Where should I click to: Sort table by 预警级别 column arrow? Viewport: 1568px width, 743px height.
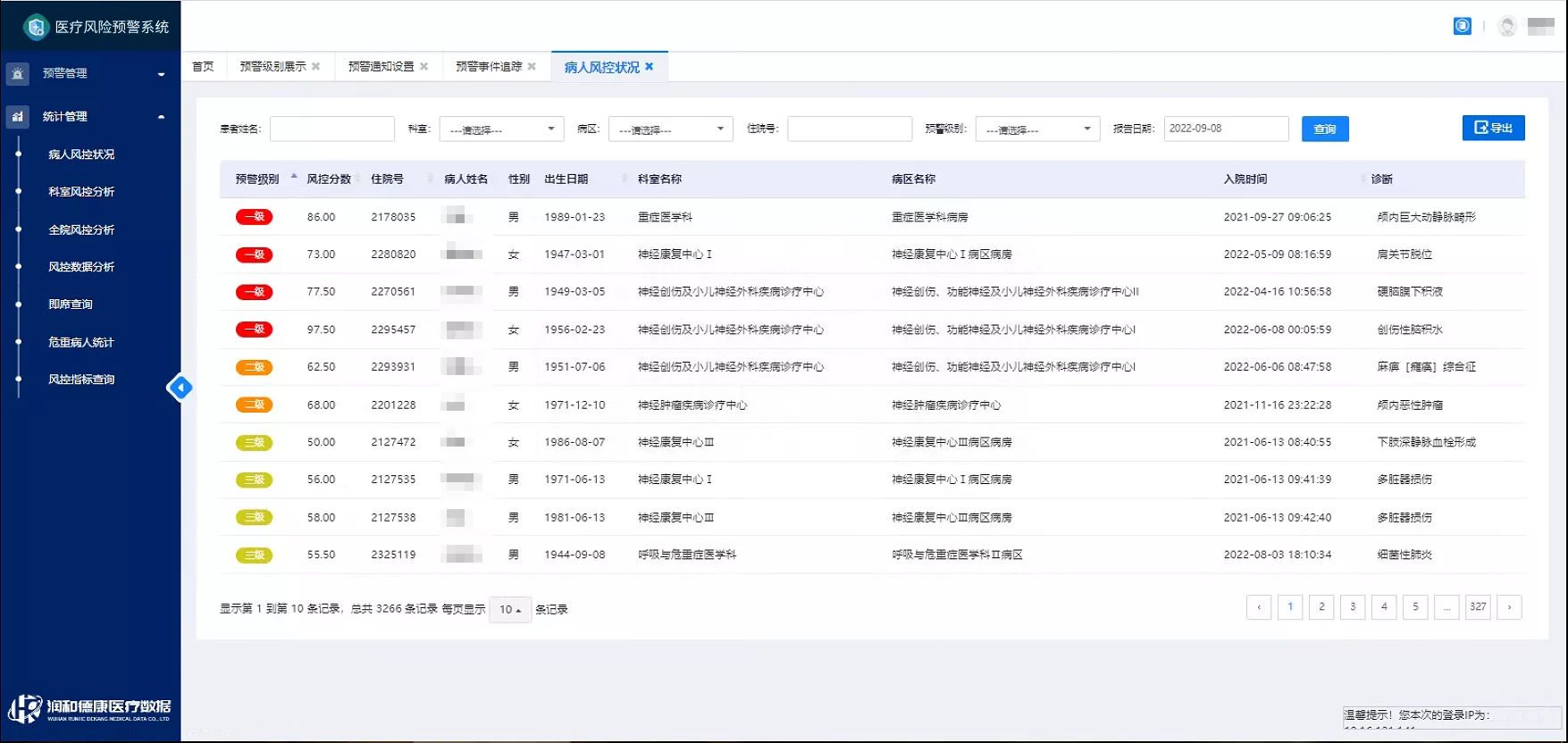(294, 177)
